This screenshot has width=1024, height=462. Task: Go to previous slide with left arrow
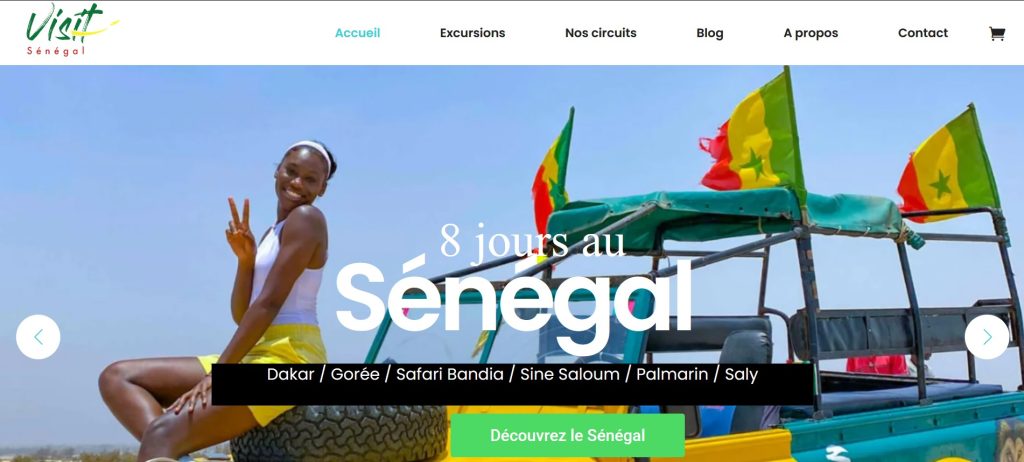click(x=38, y=337)
